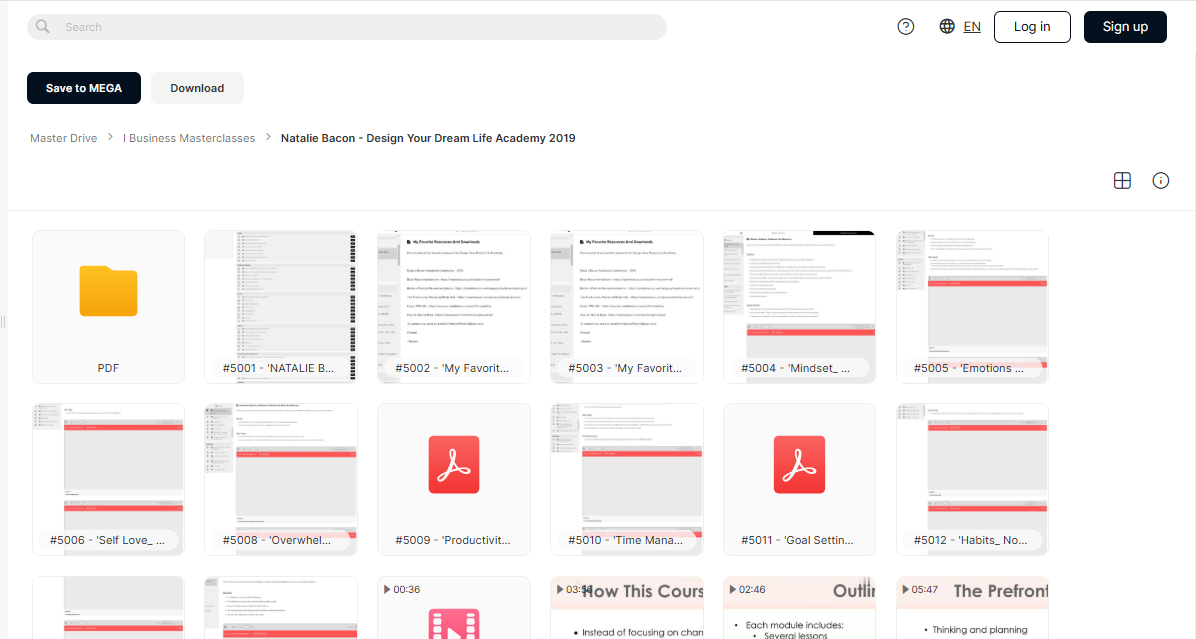Click Save to MEGA button

coord(84,88)
